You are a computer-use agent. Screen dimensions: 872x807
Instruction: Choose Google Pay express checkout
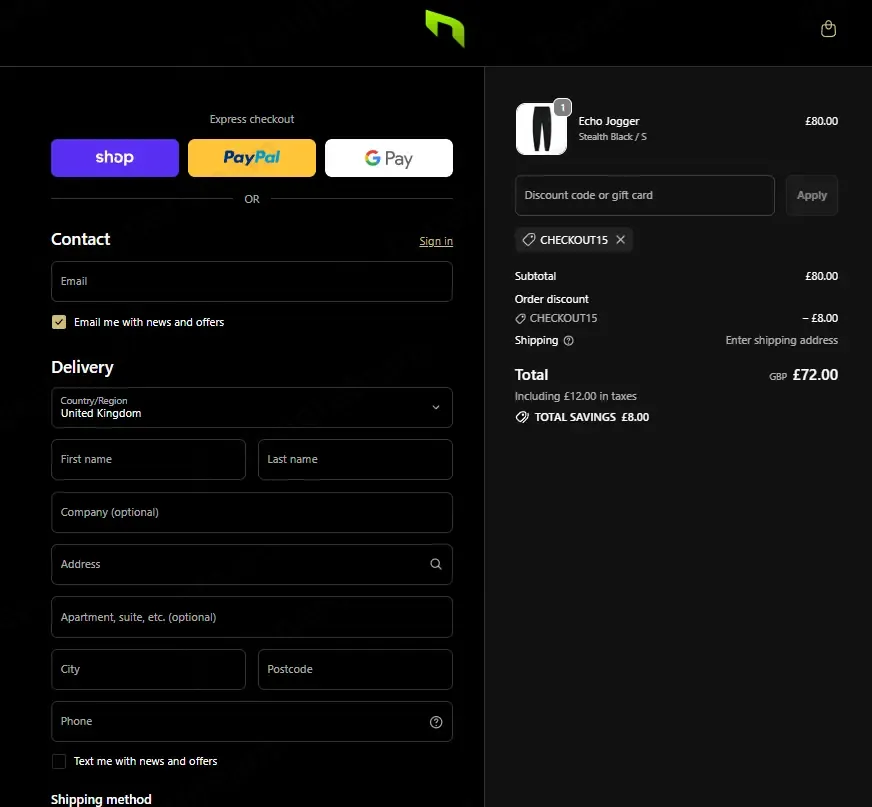389,158
